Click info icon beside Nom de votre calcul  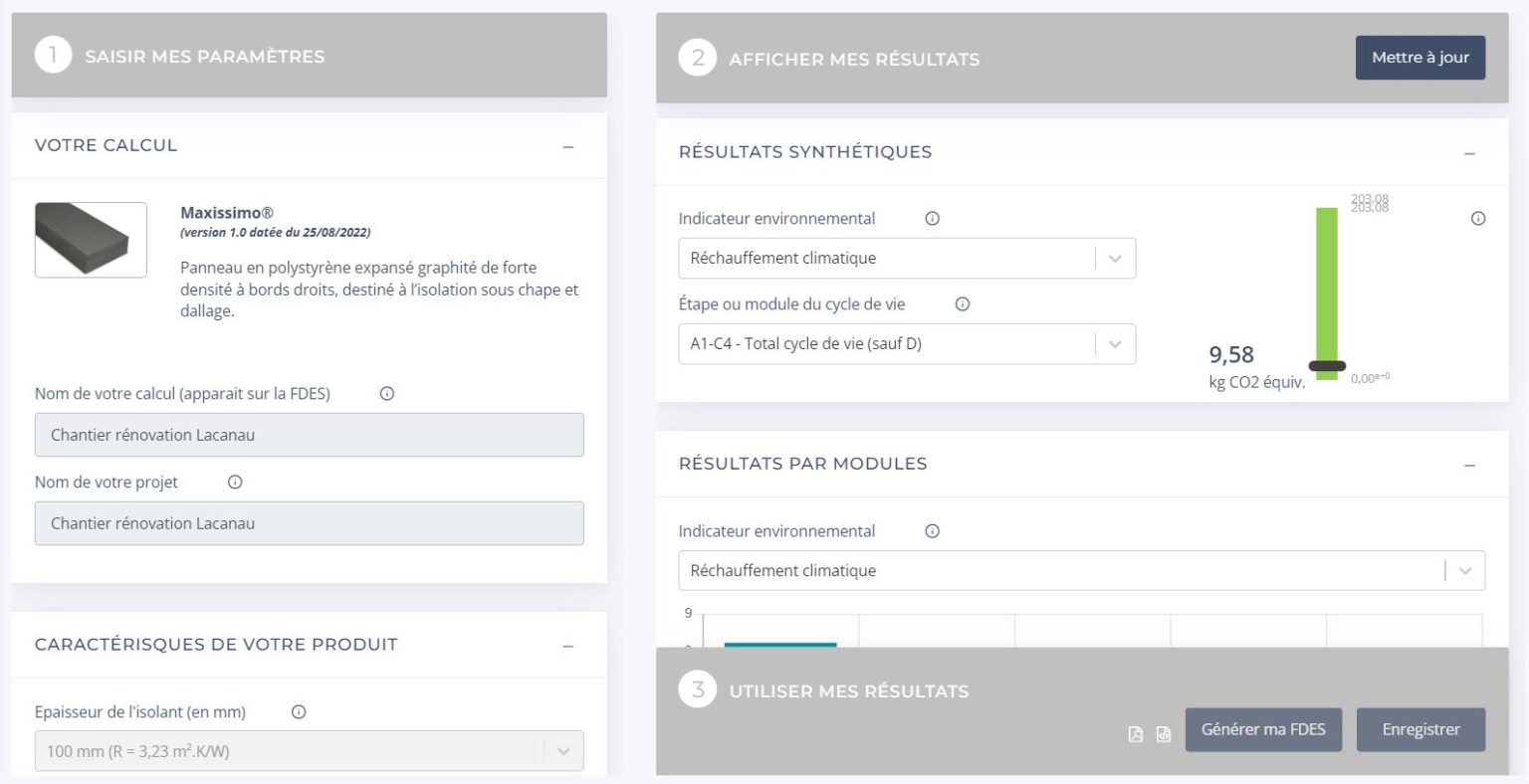pyautogui.click(x=385, y=393)
